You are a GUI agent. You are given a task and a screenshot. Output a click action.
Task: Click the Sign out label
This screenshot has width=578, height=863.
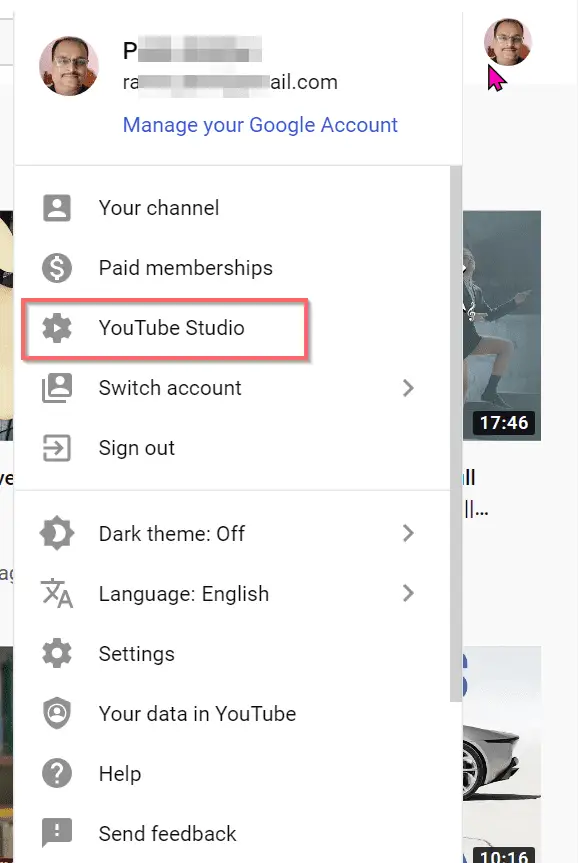137,448
